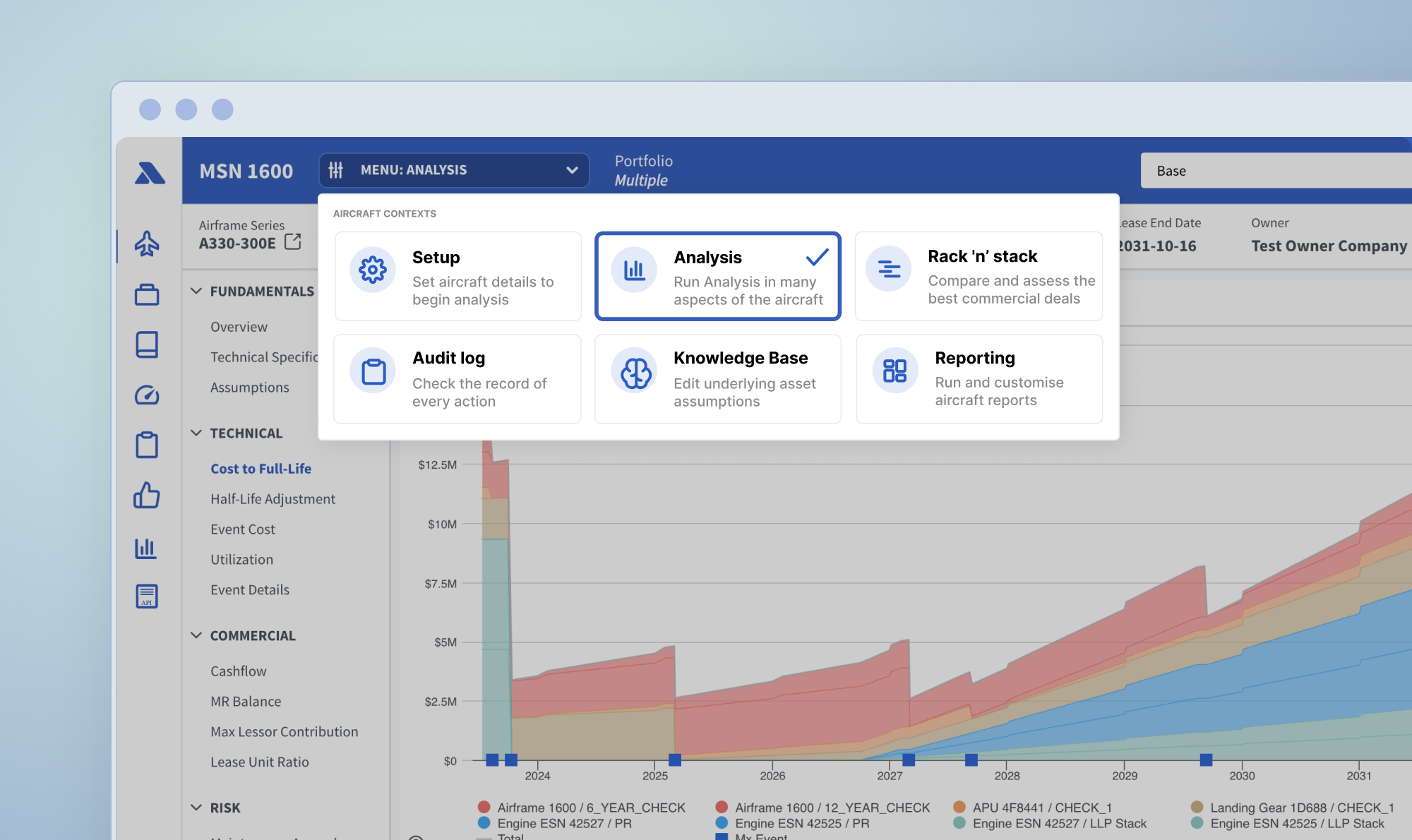Collapse the RISK section
The image size is (1412, 840).
pos(196,808)
